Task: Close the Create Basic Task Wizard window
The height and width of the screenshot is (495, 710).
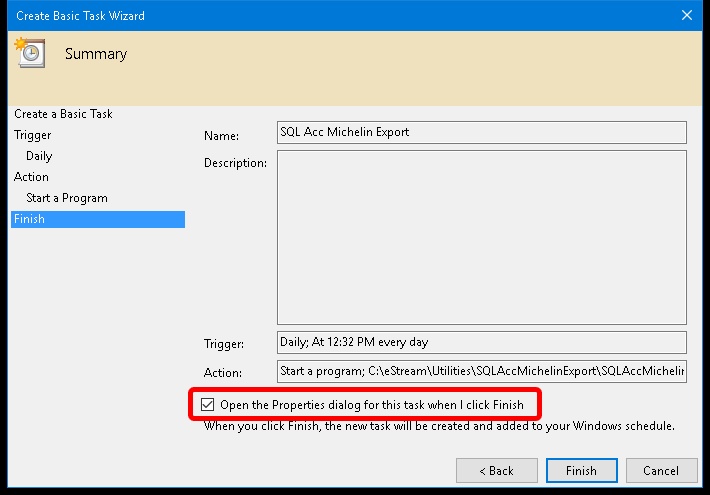Action: (x=687, y=15)
